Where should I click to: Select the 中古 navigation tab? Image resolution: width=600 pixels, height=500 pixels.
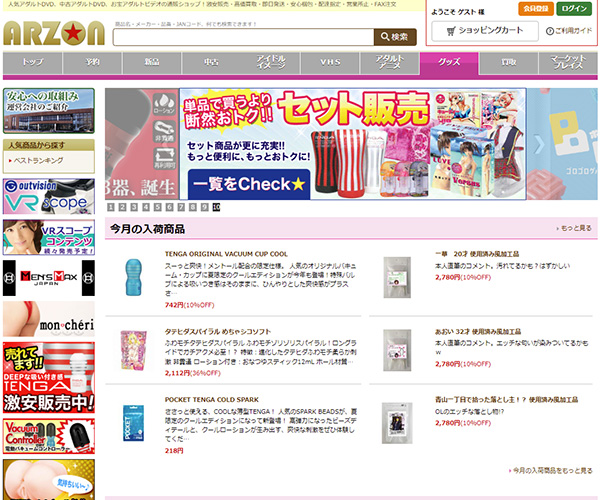[x=211, y=62]
